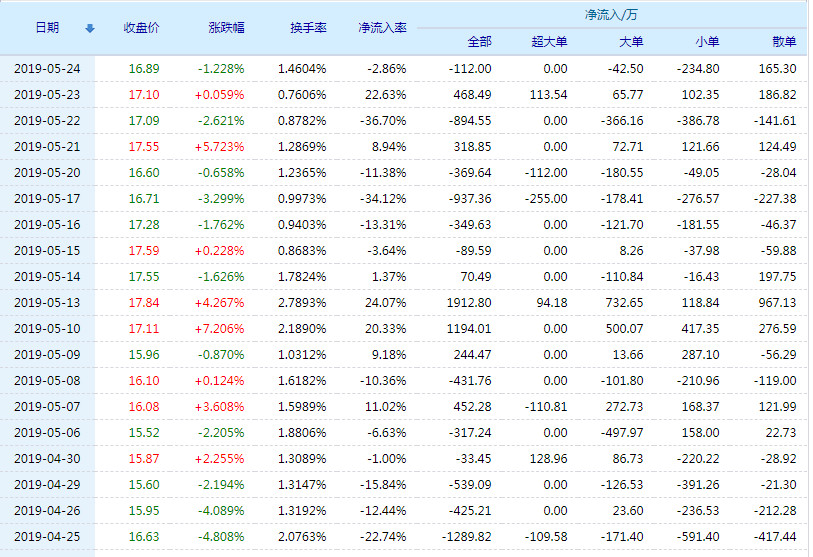The image size is (813, 557).
Task: Select the date 2019-05-16
Action: pos(47,225)
